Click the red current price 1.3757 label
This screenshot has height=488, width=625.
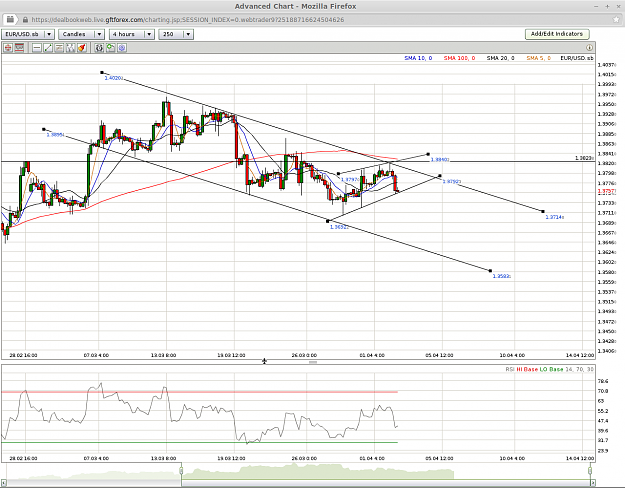click(606, 192)
